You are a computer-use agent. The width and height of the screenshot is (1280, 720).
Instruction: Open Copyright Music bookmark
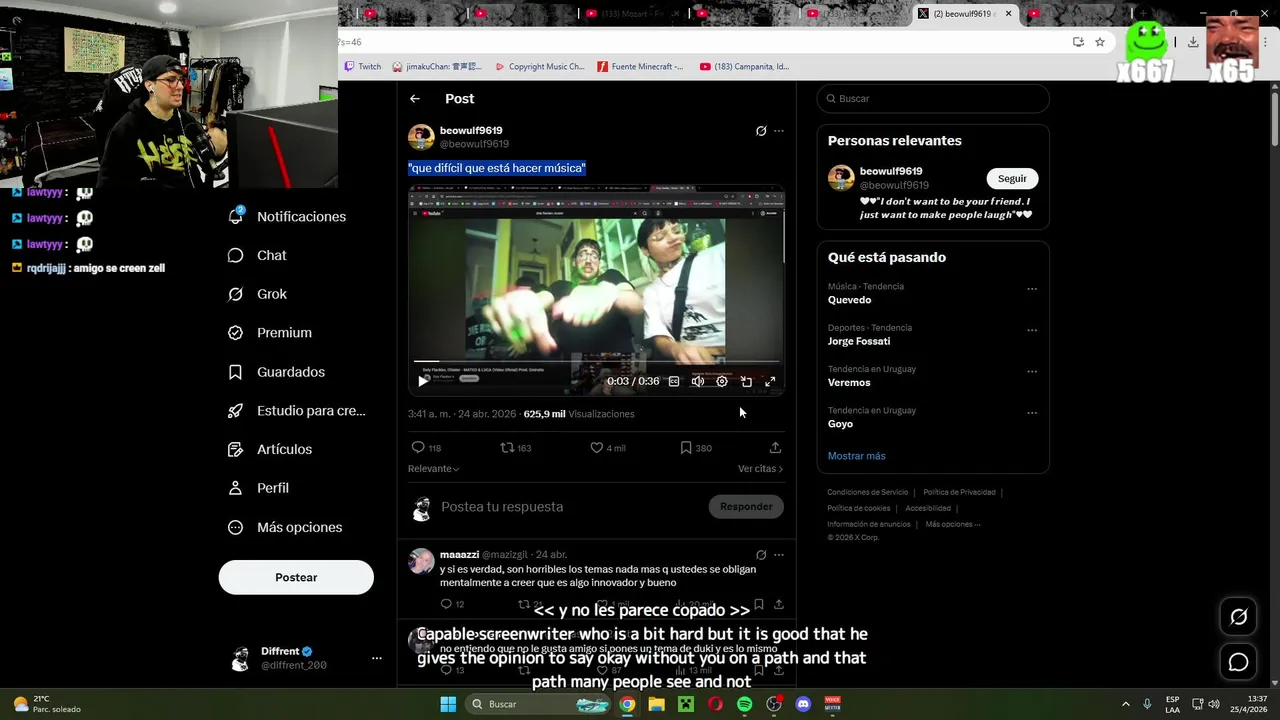[x=540, y=67]
